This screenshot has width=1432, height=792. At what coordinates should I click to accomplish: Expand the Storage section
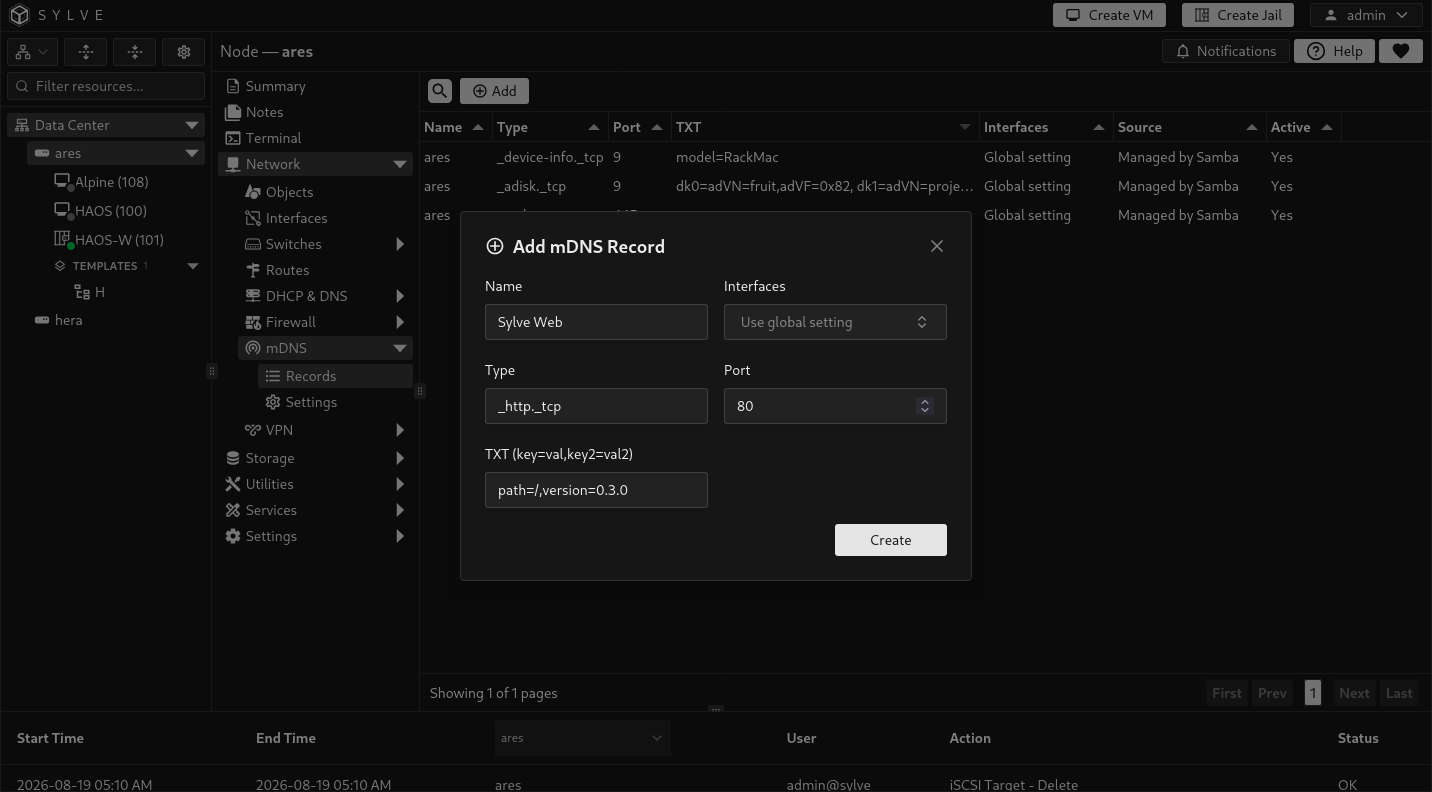pos(400,458)
